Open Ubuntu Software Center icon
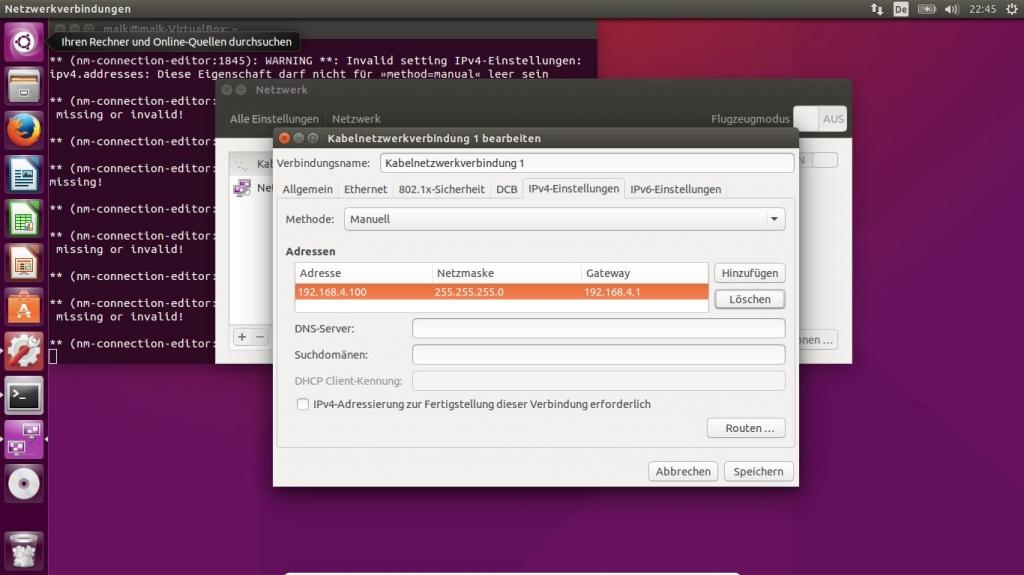The width and height of the screenshot is (1024, 575). click(24, 307)
